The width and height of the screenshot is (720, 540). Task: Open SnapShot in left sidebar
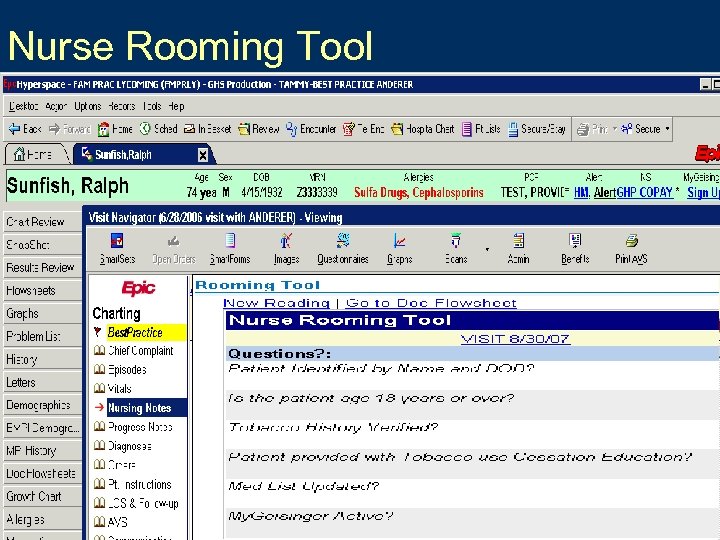tap(43, 245)
